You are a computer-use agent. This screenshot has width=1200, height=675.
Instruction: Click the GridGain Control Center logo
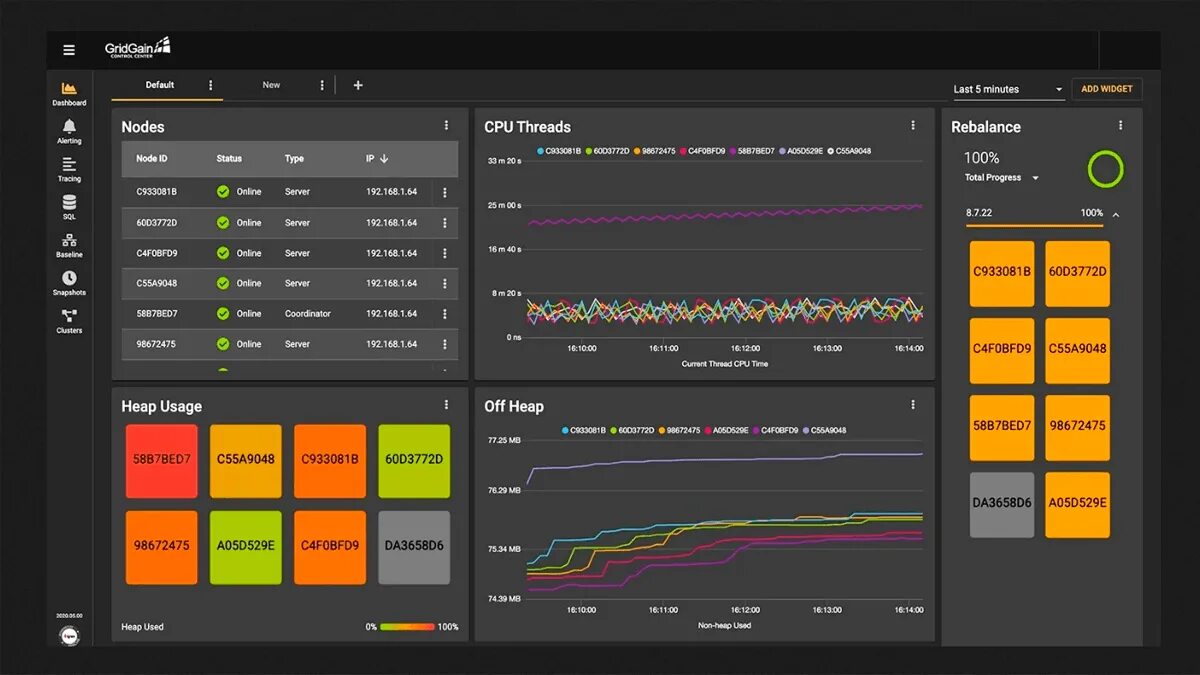coord(137,48)
